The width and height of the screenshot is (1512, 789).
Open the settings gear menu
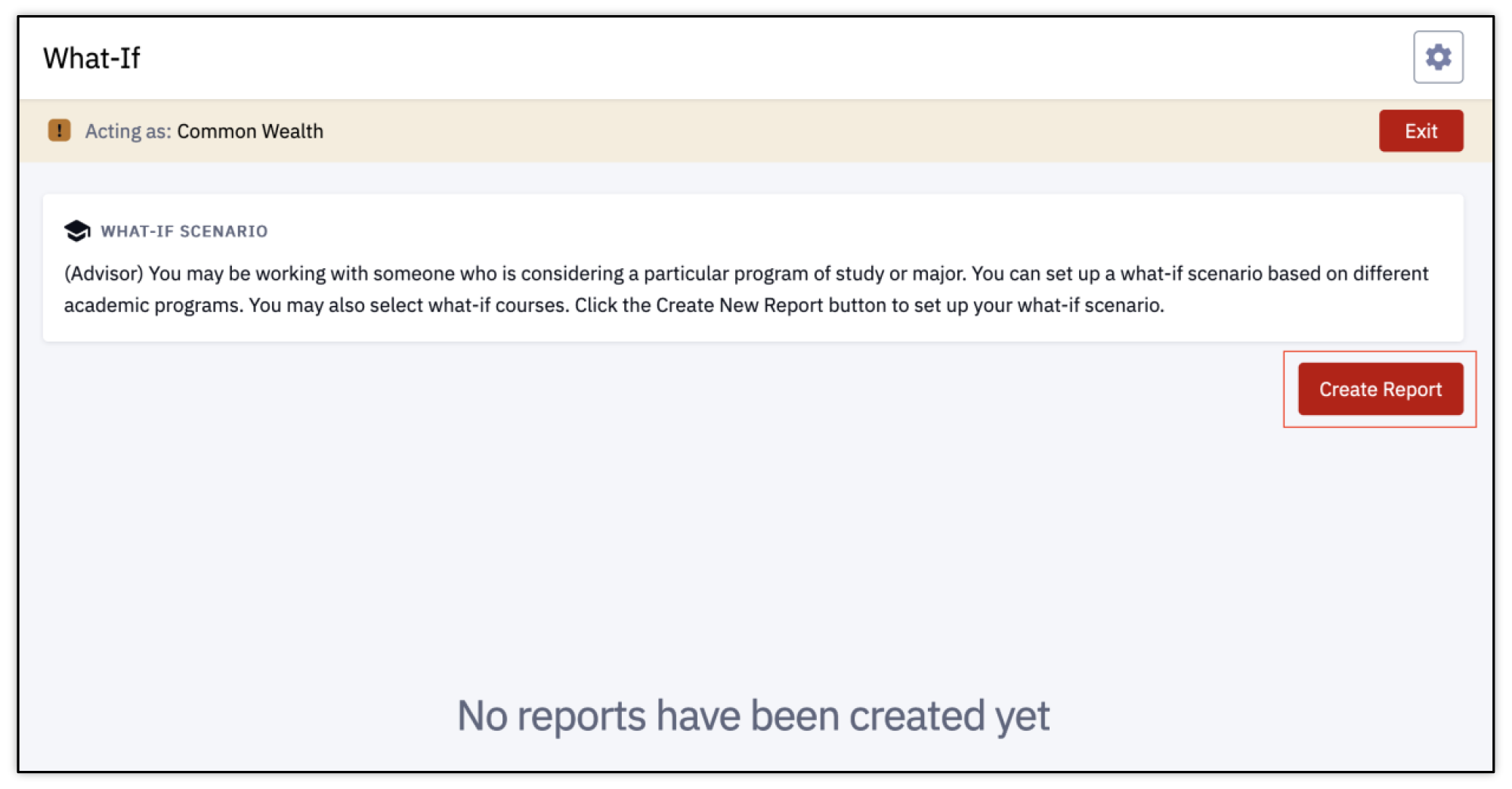1437,57
